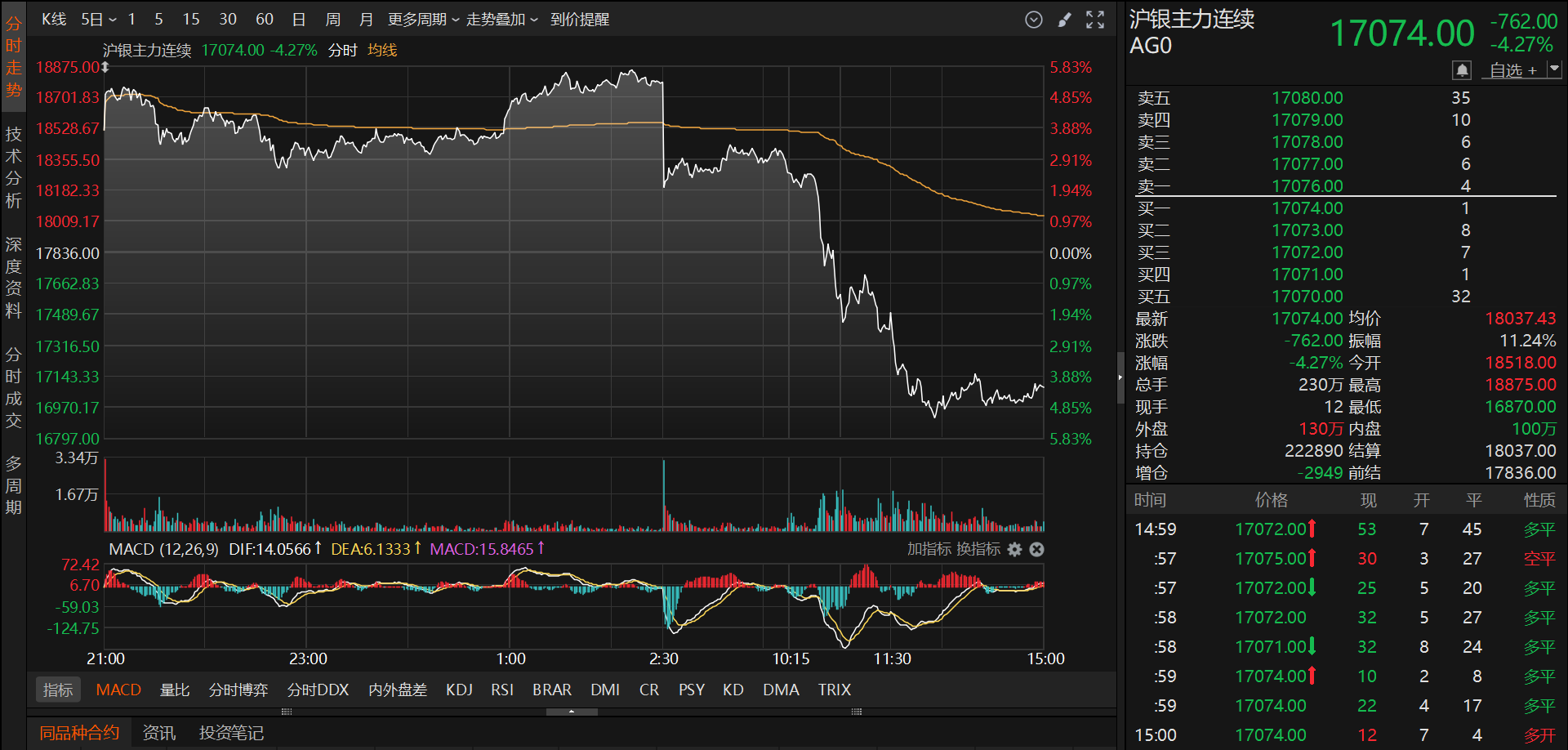Open the 更多周期 dropdown
1568x750 pixels.
pos(424,20)
